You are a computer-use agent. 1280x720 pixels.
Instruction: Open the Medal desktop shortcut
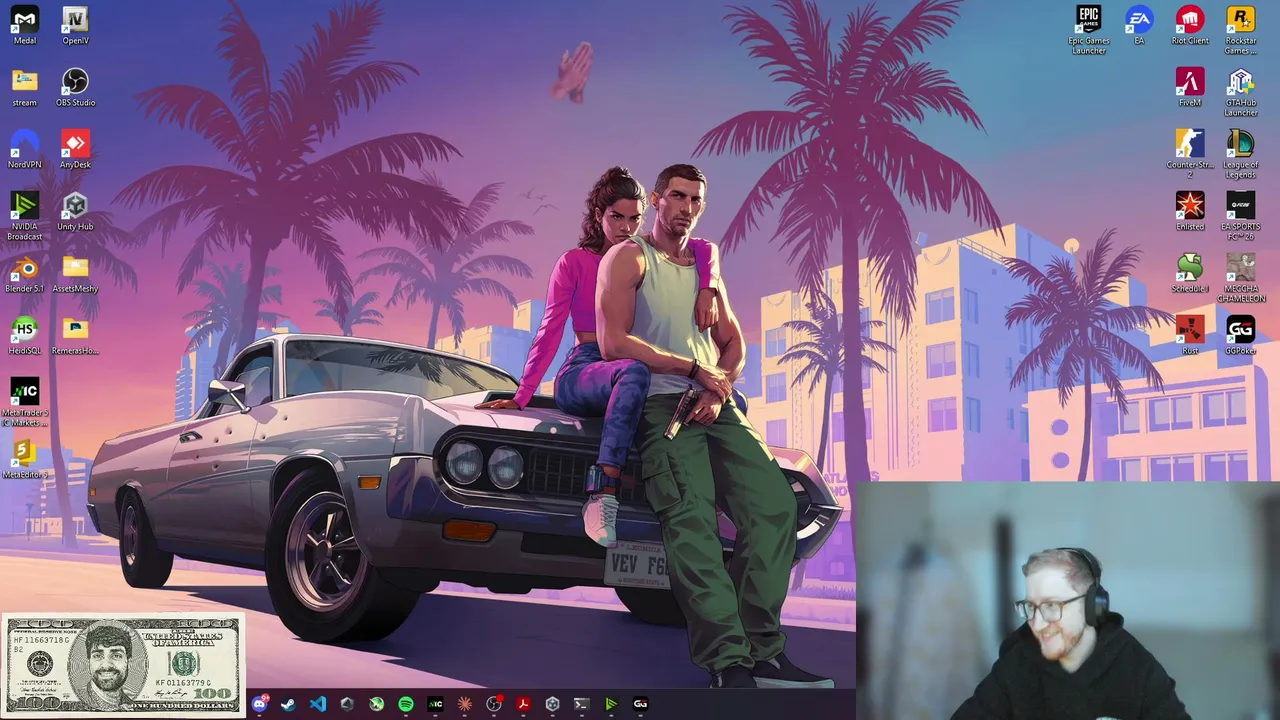[x=25, y=26]
